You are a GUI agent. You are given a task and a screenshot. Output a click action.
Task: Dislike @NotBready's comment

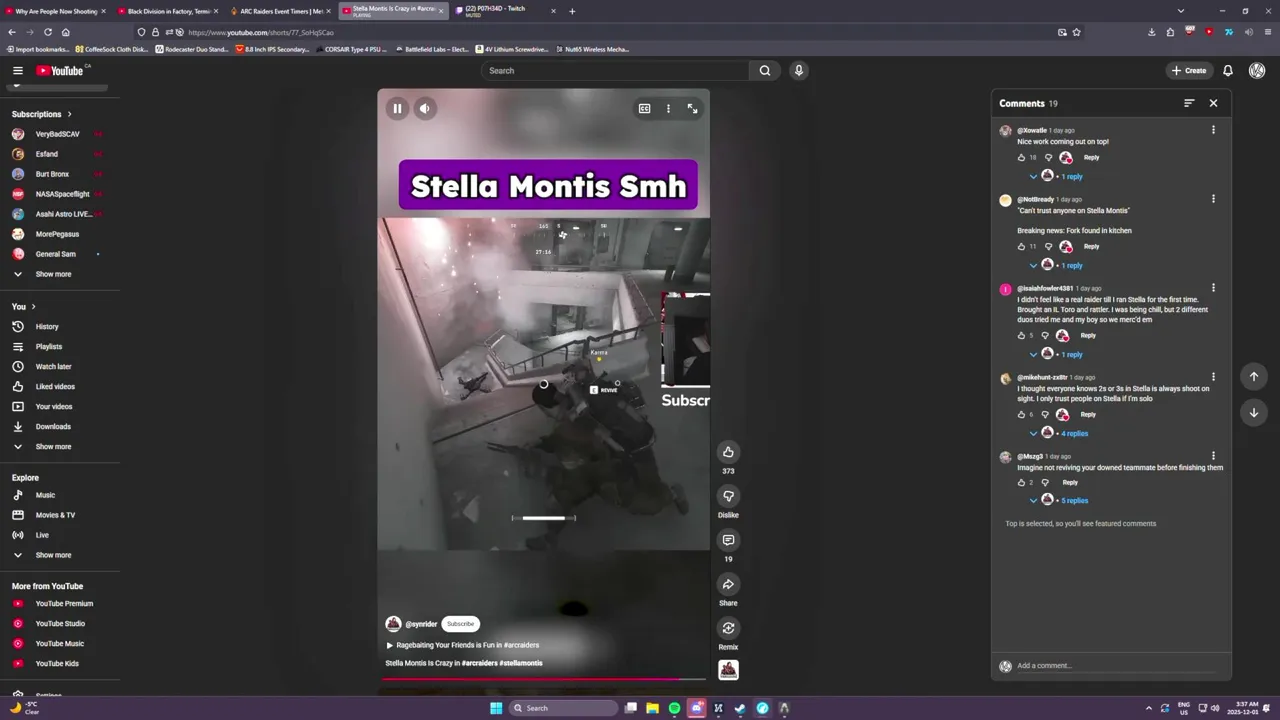(1048, 247)
